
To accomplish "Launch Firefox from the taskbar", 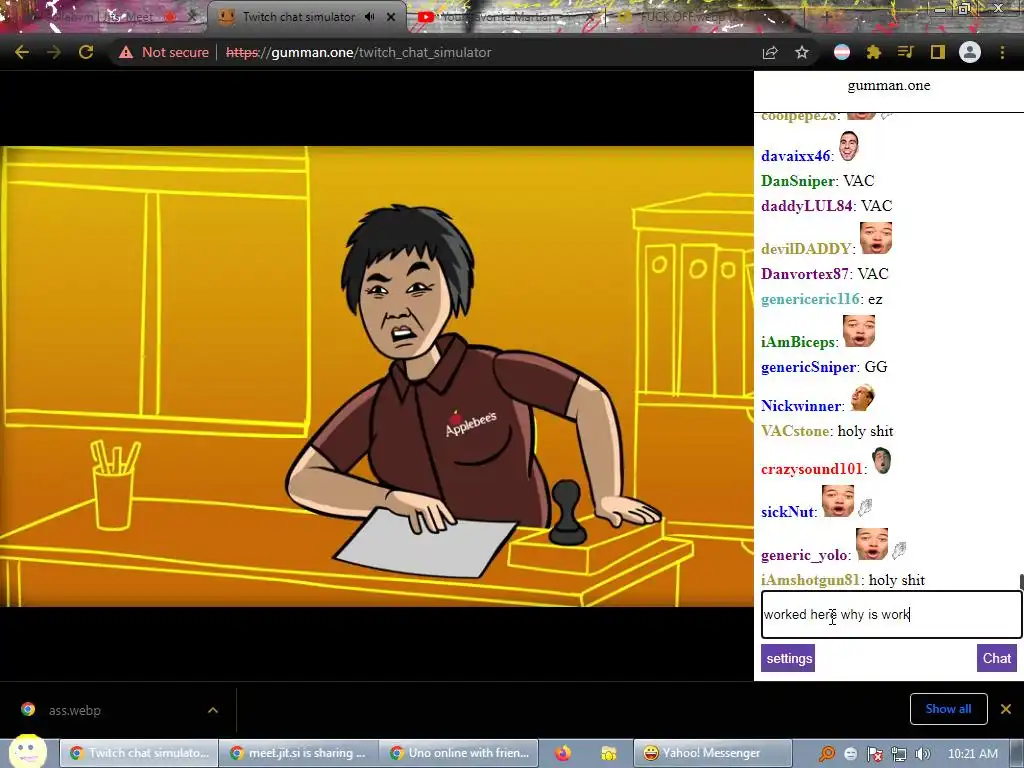I will click(x=563, y=754).
